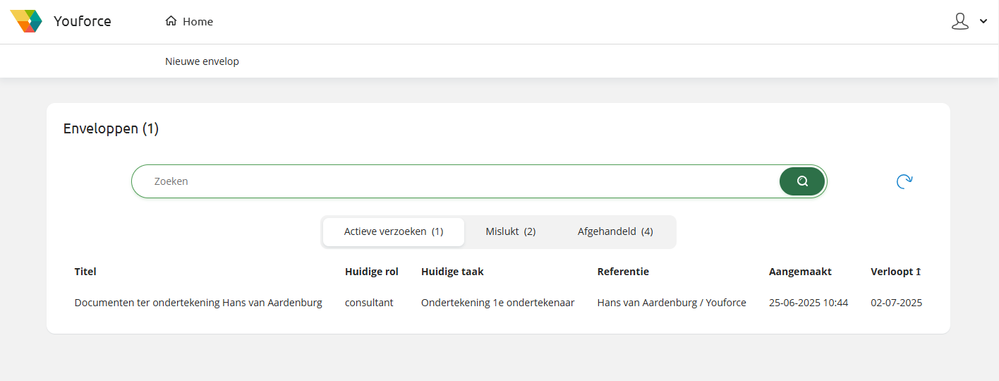The image size is (999, 381).
Task: Open the user profile icon
Action: (x=959, y=22)
